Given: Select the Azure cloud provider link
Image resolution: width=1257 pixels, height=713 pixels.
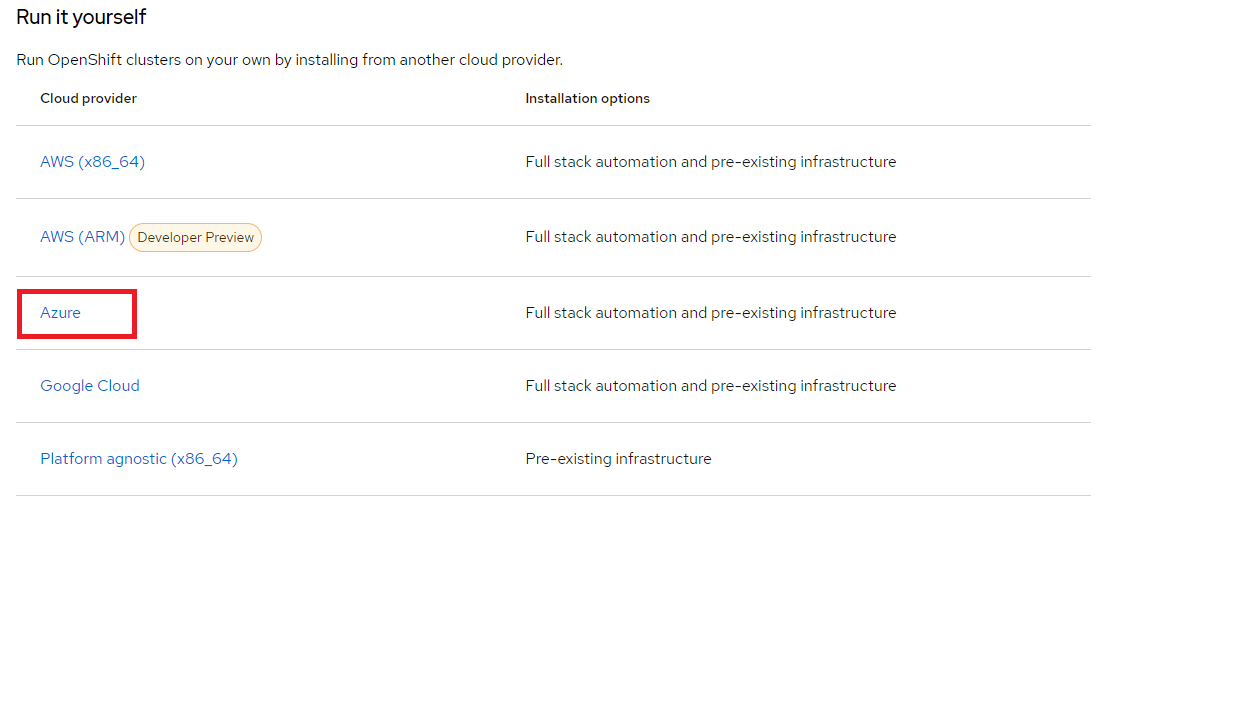Looking at the screenshot, I should (60, 313).
